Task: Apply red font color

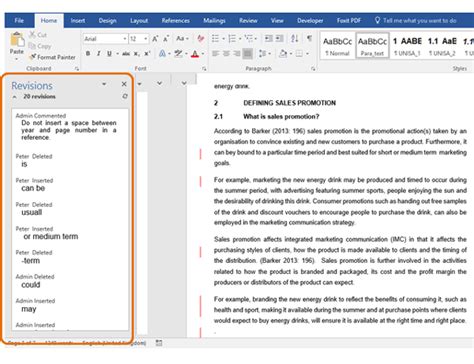Action: [x=195, y=53]
